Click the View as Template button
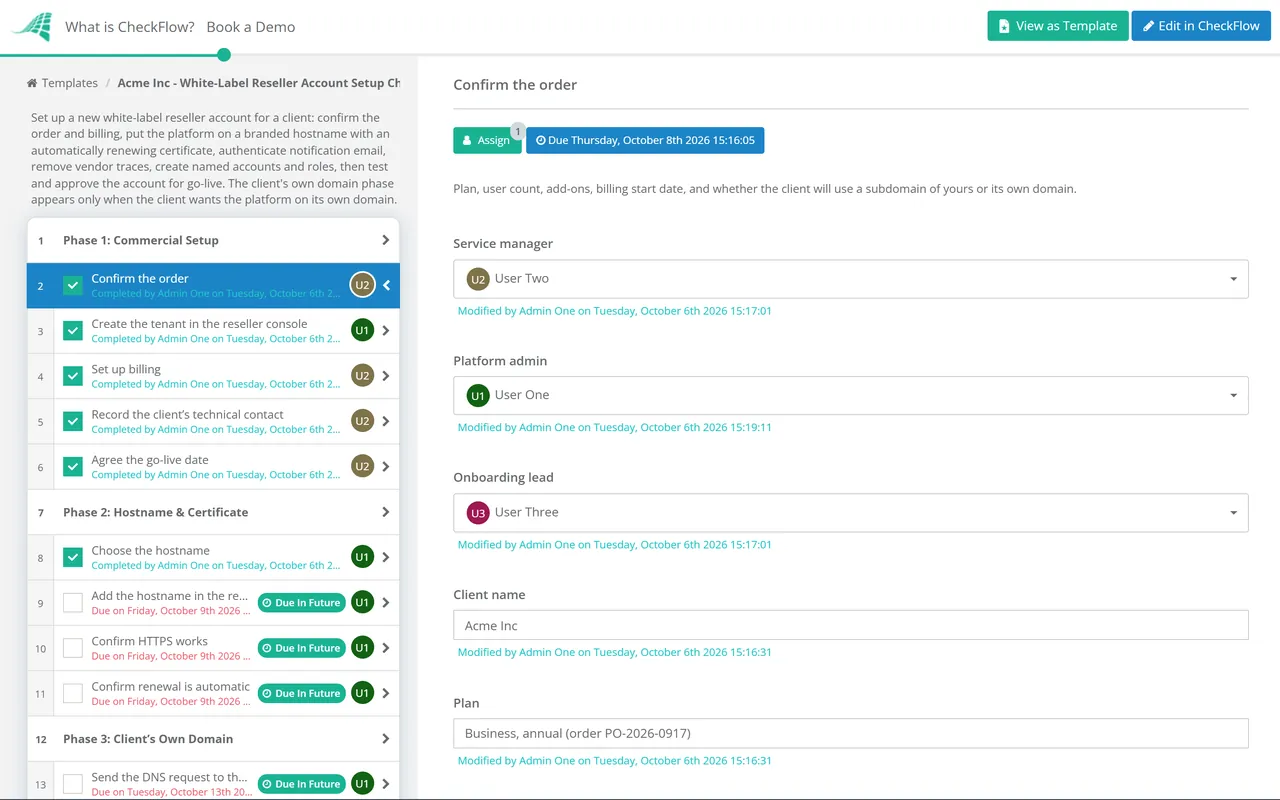The height and width of the screenshot is (800, 1280). tap(1058, 26)
